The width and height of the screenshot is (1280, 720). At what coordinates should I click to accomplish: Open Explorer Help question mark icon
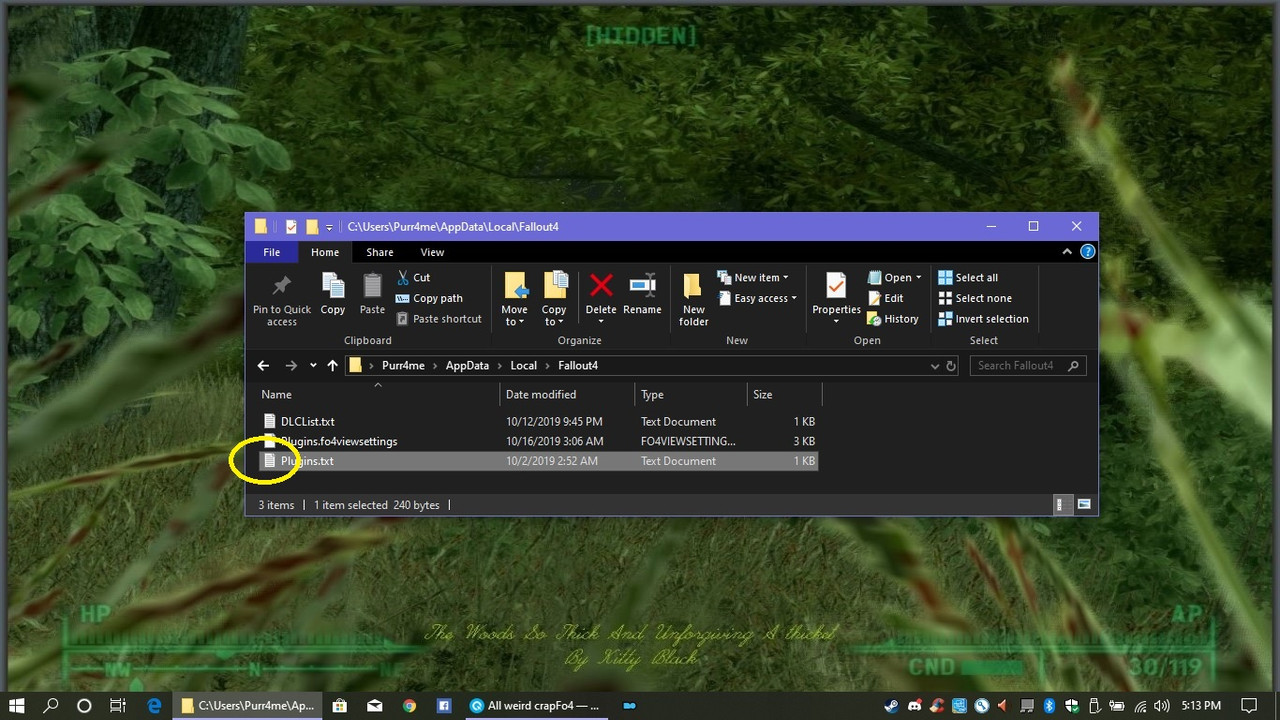point(1088,252)
